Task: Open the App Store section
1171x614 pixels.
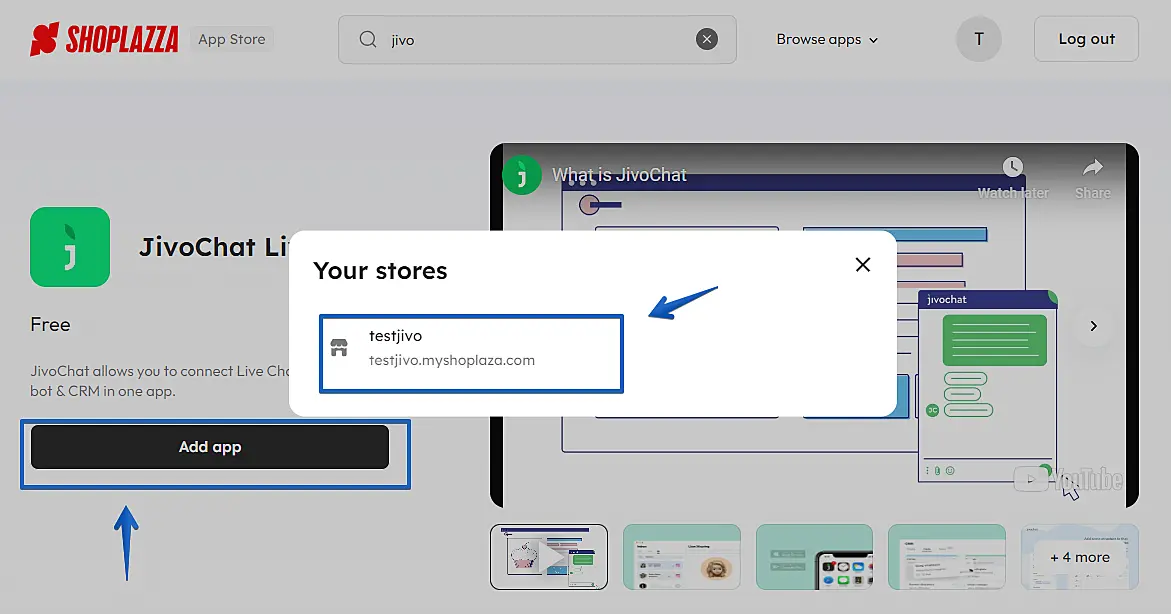Action: point(232,39)
